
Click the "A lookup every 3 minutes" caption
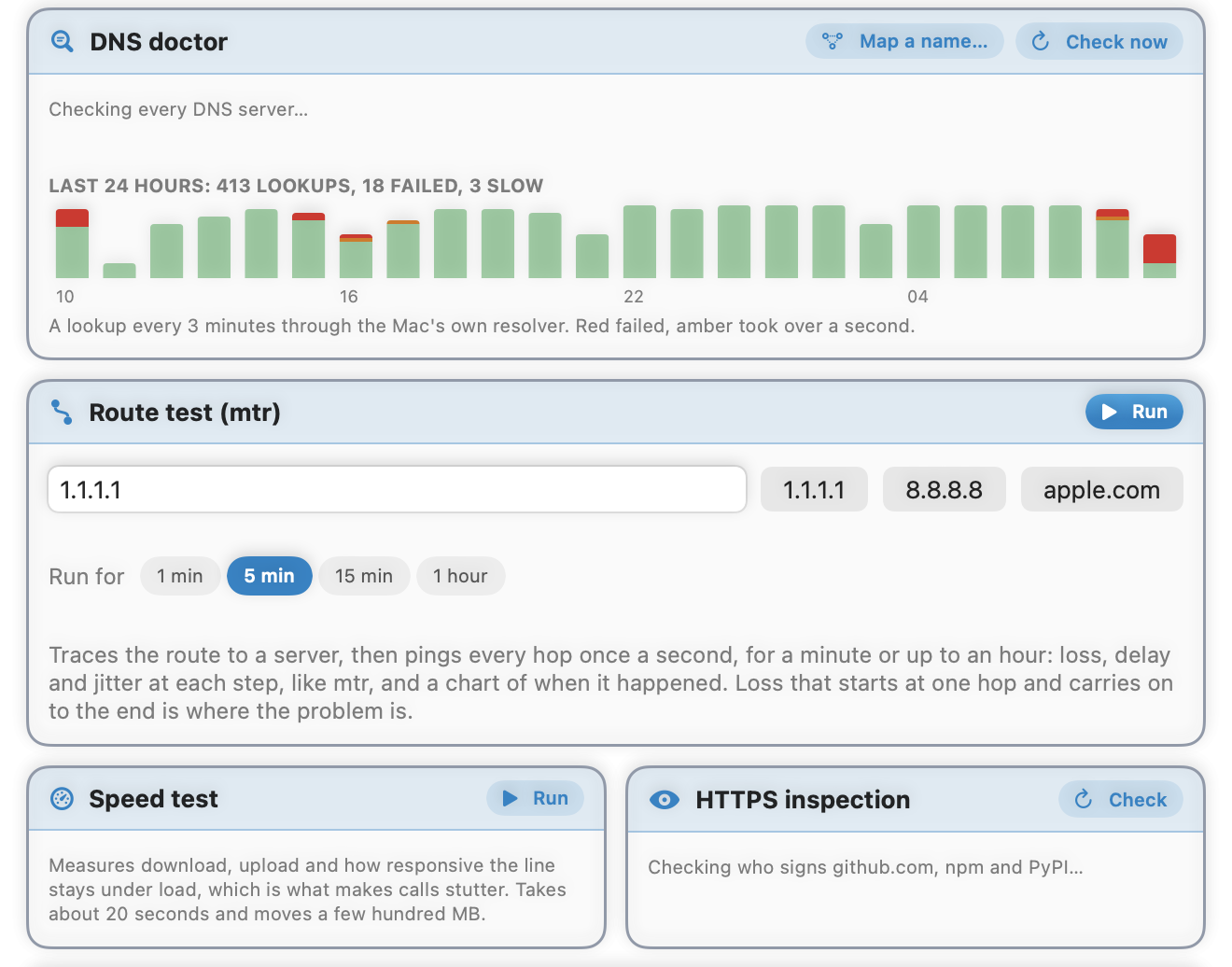[x=482, y=326]
